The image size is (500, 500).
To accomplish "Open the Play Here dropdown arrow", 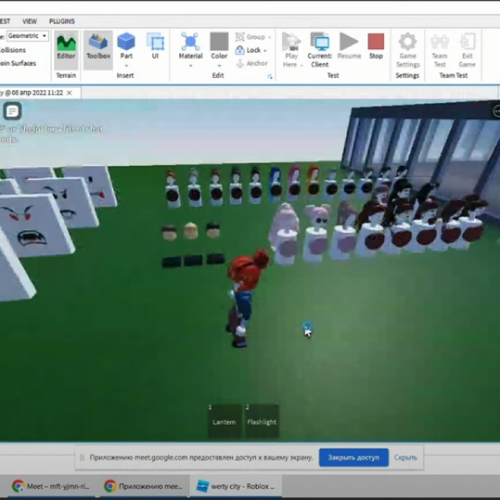I will point(301,65).
